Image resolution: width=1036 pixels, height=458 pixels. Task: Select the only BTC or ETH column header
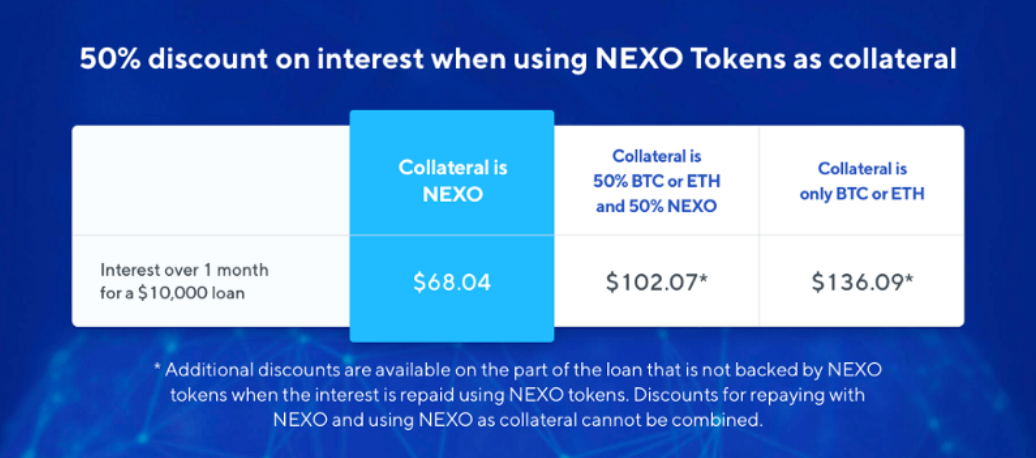pyautogui.click(x=862, y=181)
